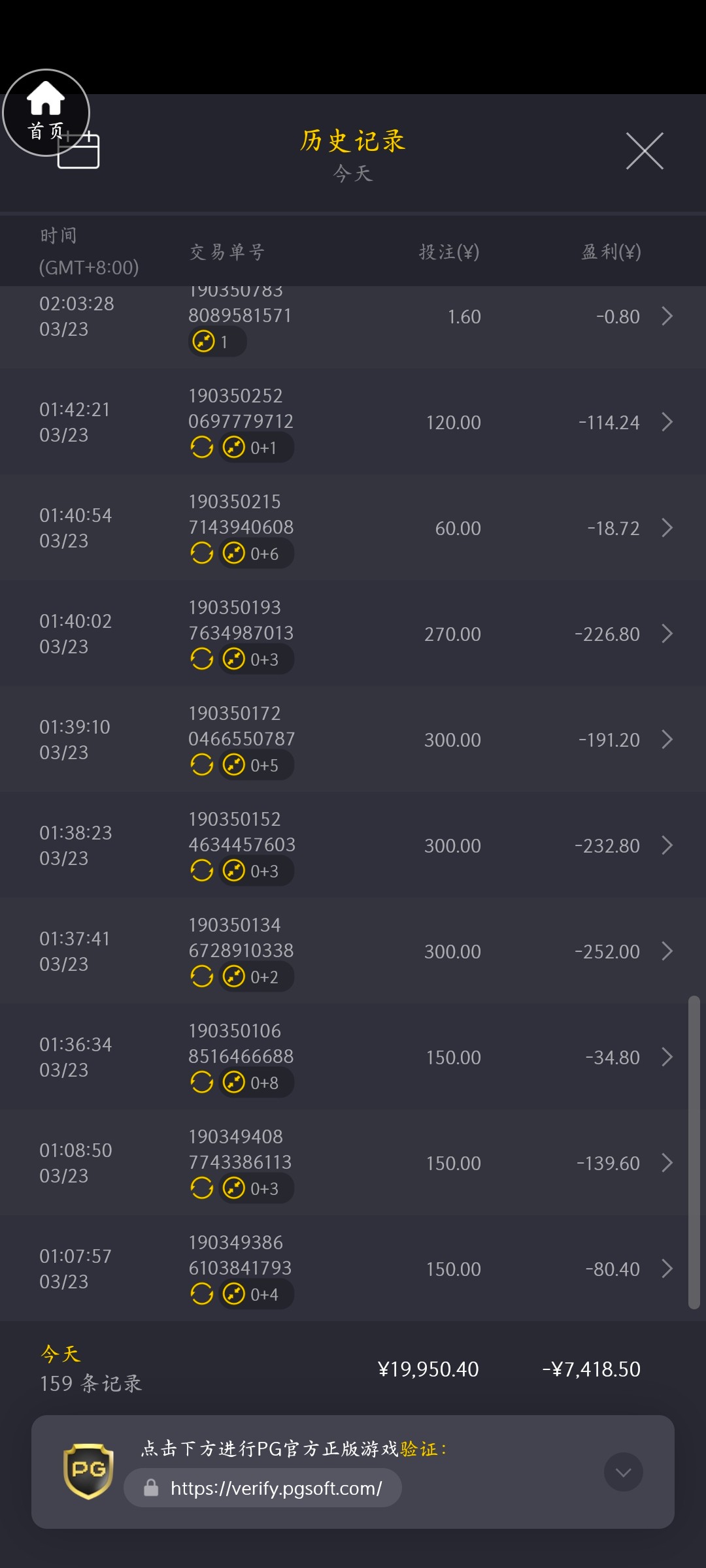Click the PG shield logo icon

coord(88,1471)
